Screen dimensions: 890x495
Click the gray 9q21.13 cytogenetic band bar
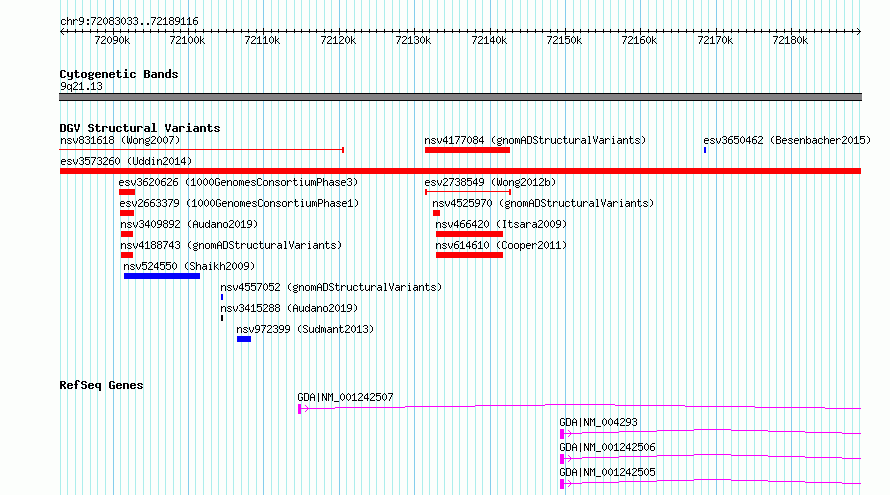pos(460,97)
